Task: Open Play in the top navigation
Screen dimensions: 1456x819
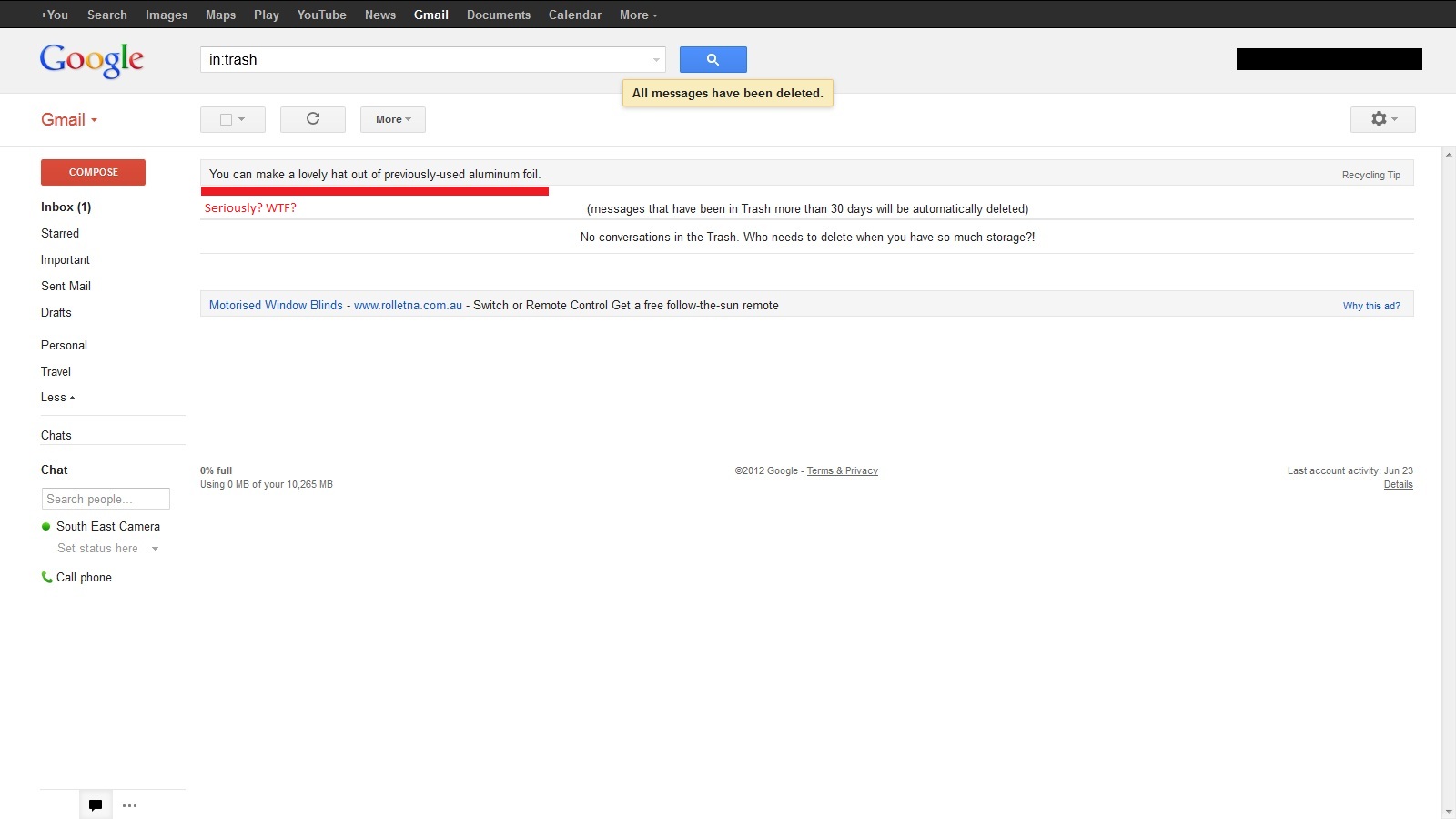Action: (267, 15)
